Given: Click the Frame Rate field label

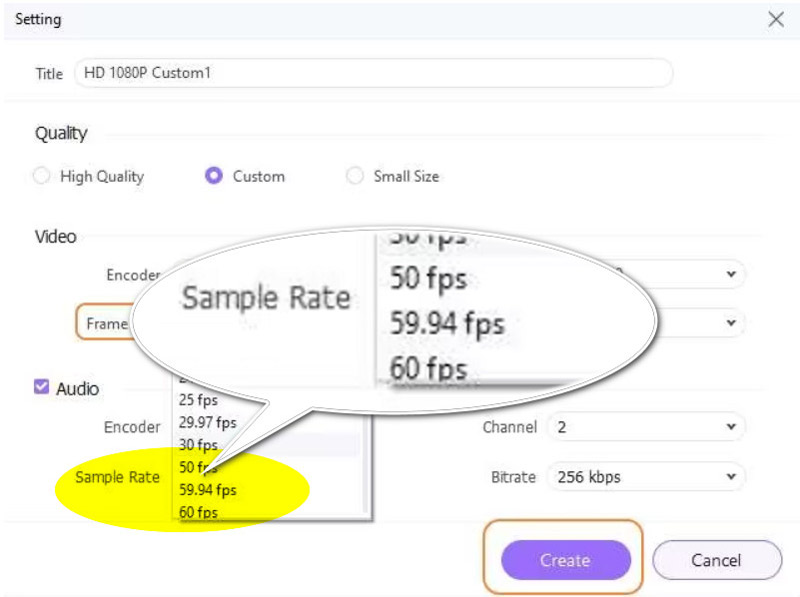Looking at the screenshot, I should 107,324.
